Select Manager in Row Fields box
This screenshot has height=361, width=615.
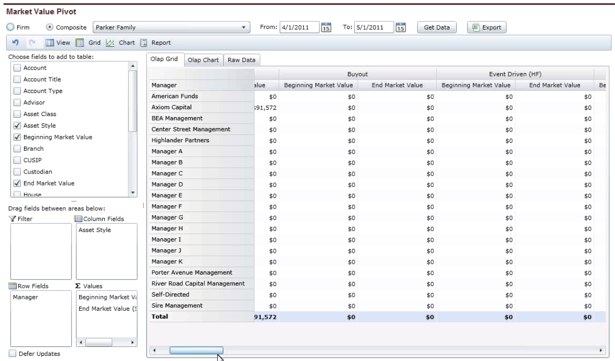25,297
